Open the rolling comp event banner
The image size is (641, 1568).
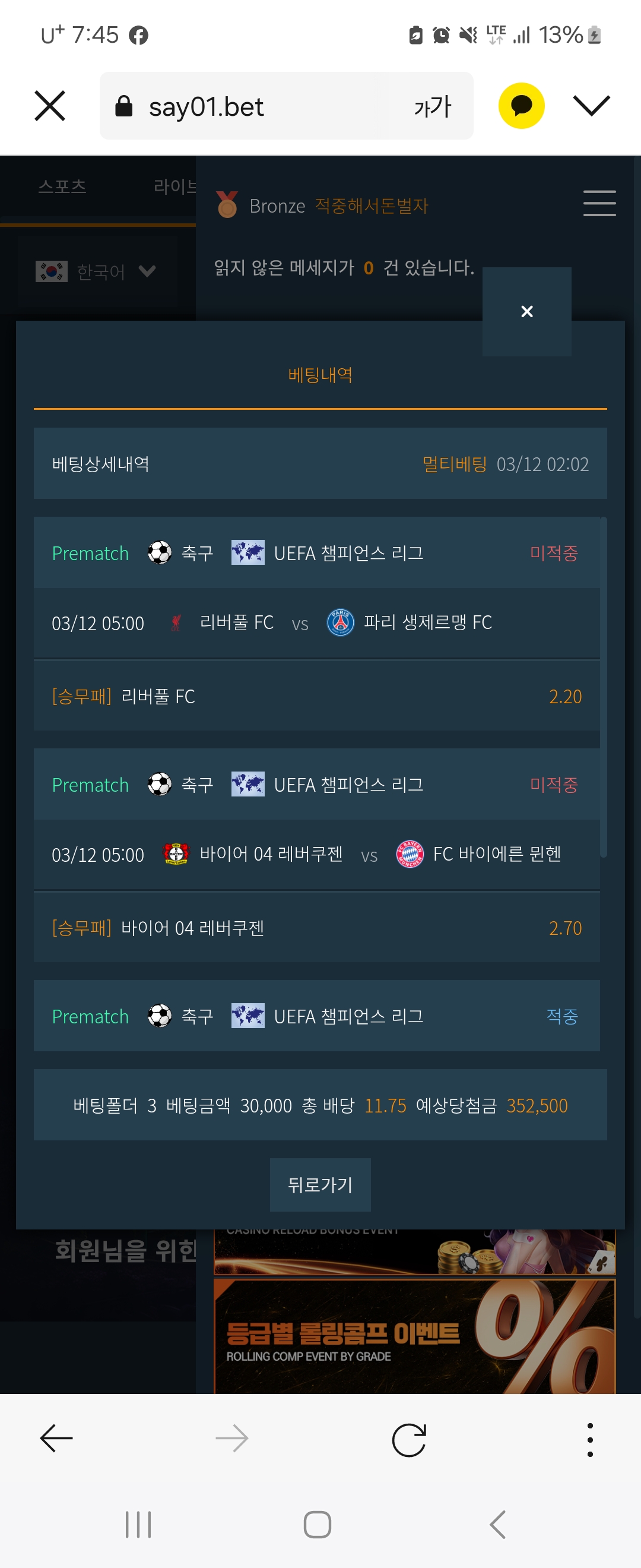click(415, 1337)
